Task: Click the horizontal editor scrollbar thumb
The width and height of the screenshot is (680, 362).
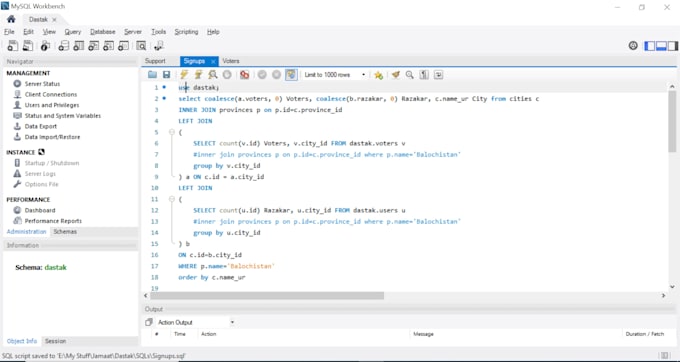Action: pyautogui.click(x=267, y=295)
